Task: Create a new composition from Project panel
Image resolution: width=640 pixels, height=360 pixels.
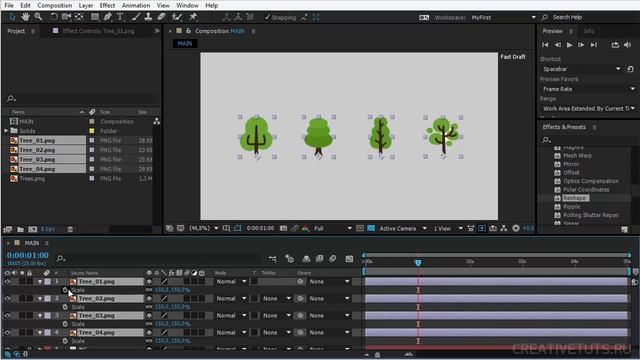Action: point(33,229)
